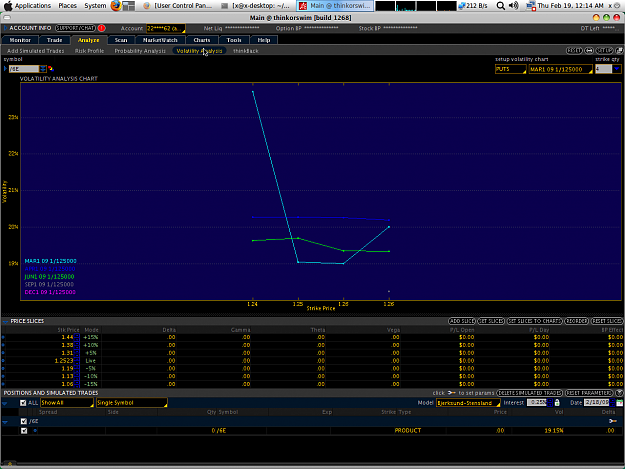Open the Risk Profile subtab
This screenshot has width=625, height=469.
click(x=89, y=51)
